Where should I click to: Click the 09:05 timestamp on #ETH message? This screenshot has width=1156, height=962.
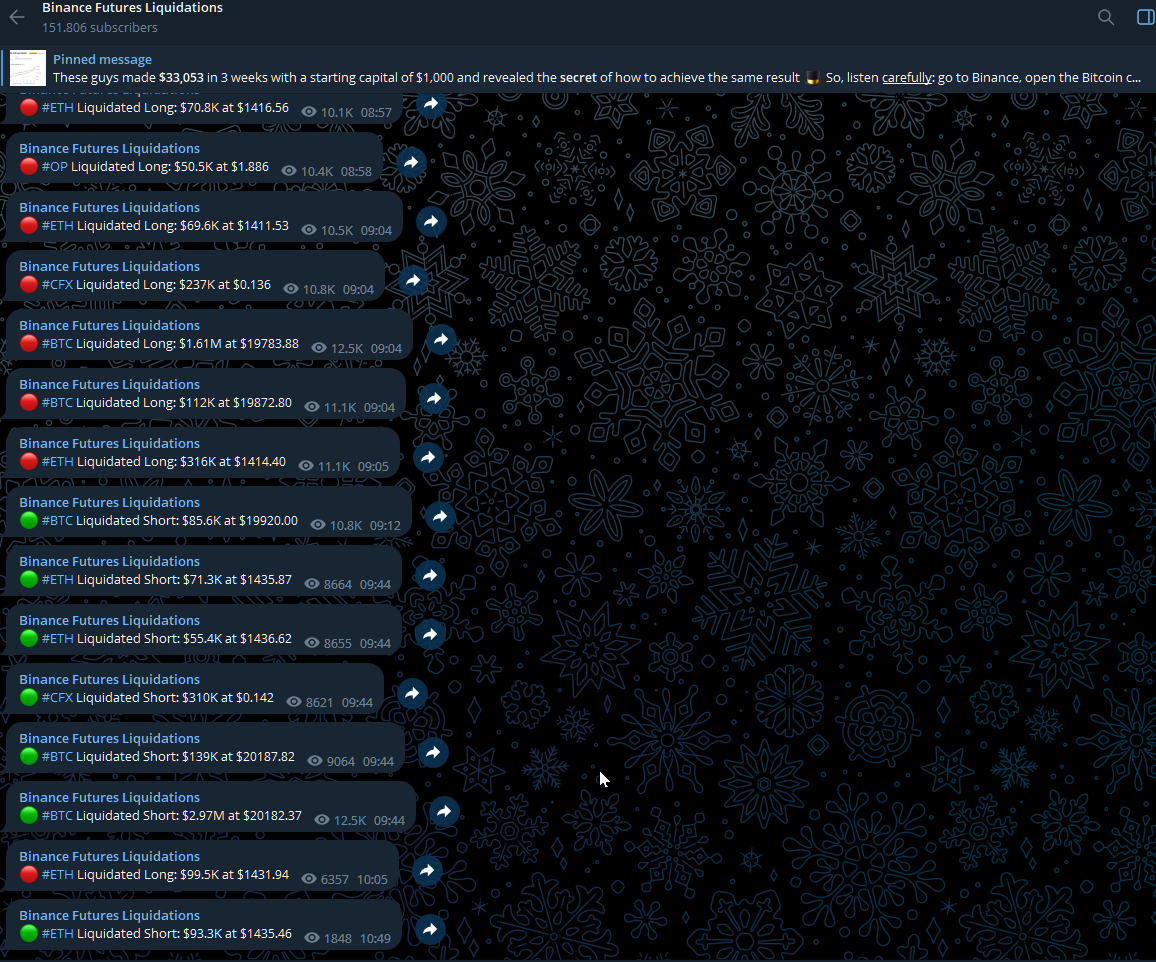point(373,467)
